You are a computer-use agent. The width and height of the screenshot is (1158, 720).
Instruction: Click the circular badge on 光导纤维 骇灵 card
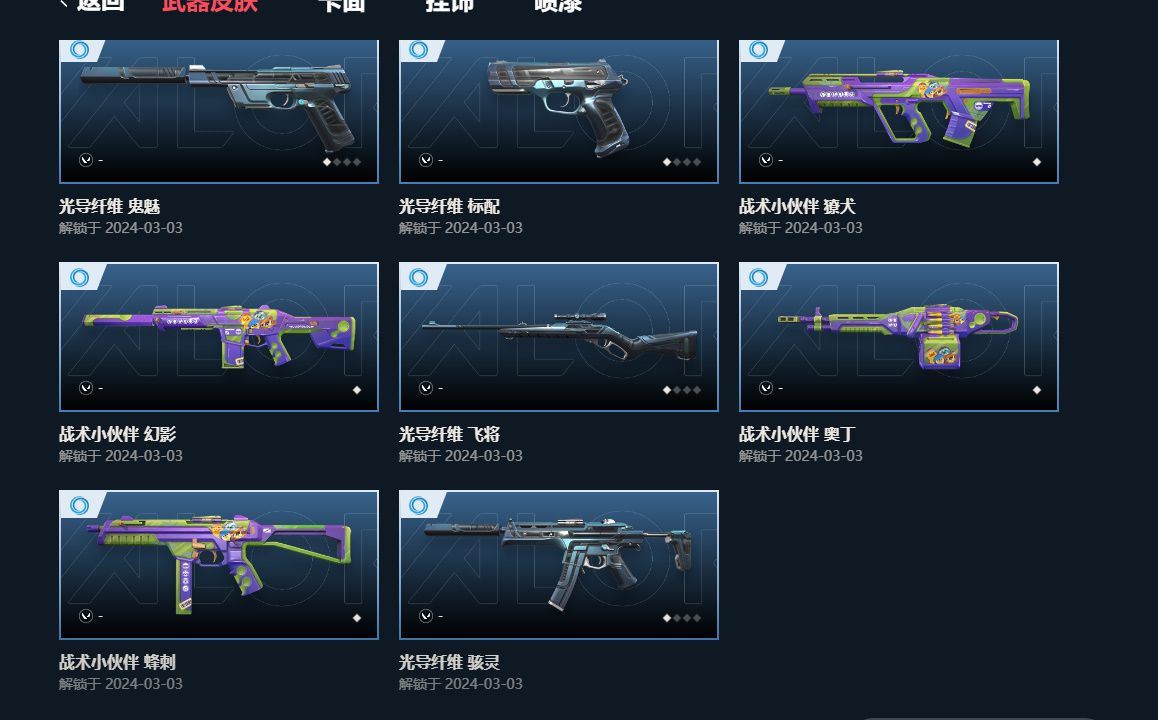point(419,506)
